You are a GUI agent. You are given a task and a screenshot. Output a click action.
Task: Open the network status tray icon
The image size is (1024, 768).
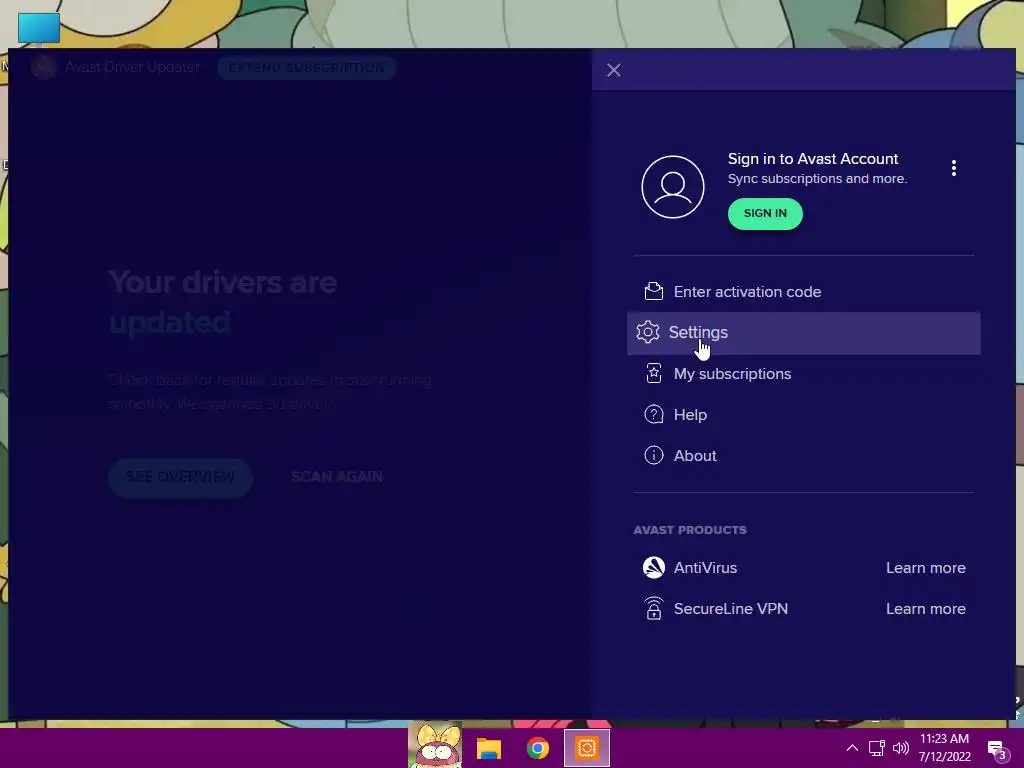click(876, 748)
